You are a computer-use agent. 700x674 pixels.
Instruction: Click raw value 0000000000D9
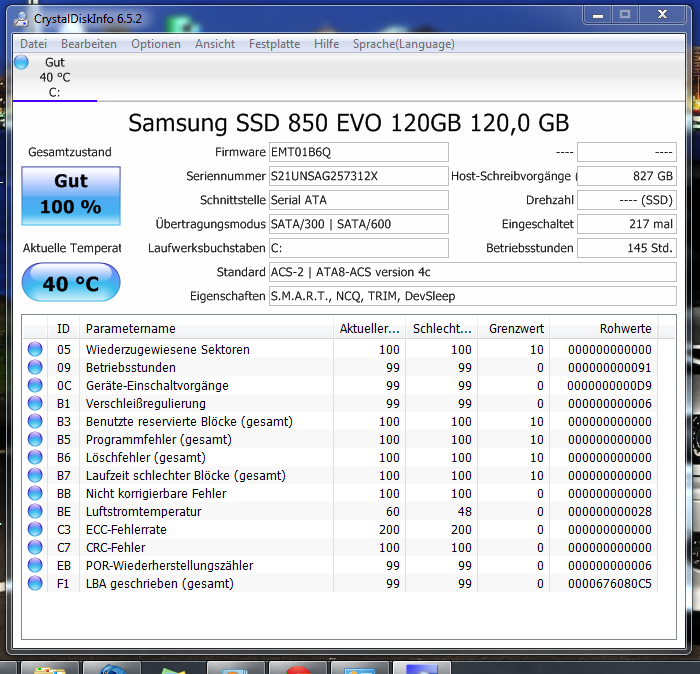[610, 386]
